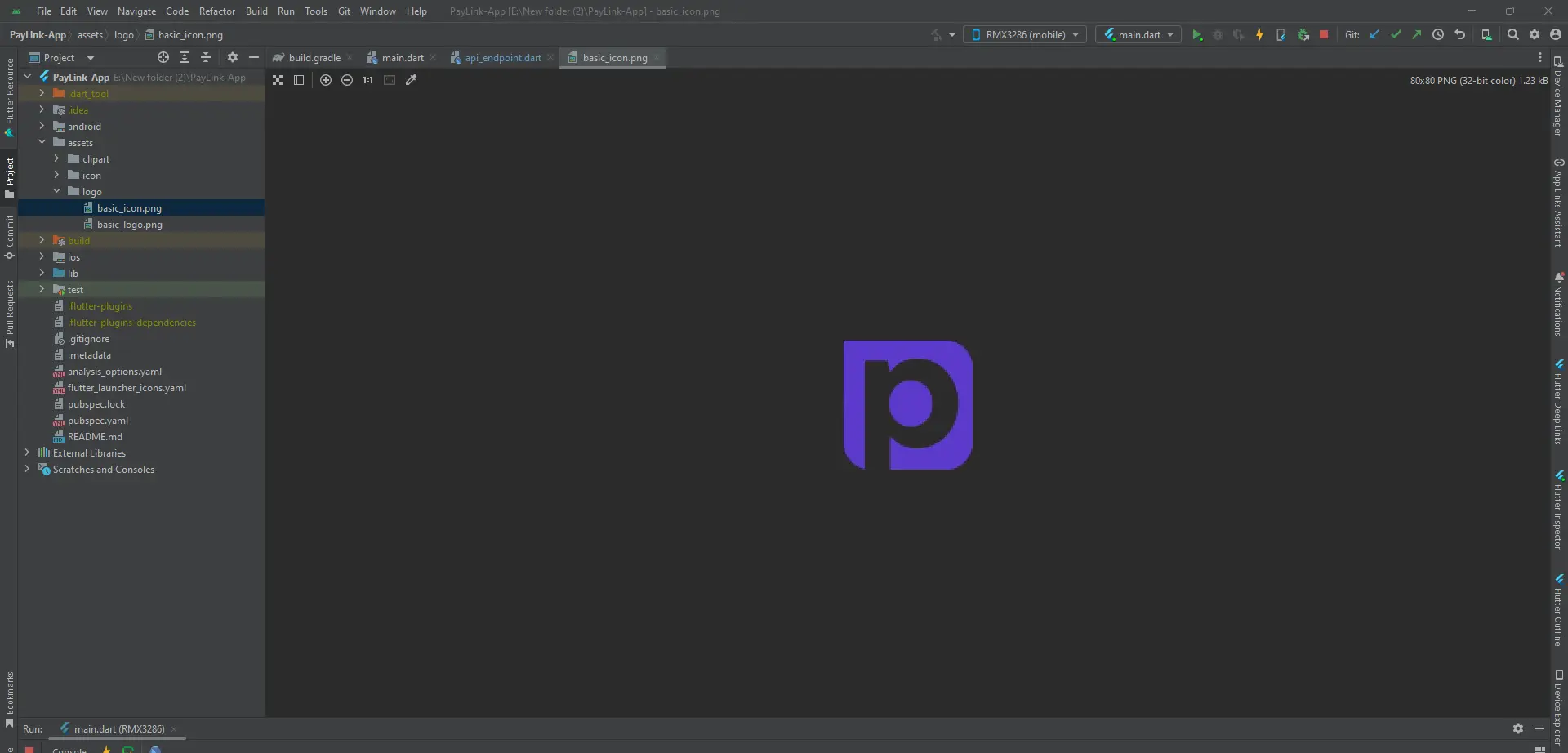Collapse all in Project panel
The height and width of the screenshot is (753, 1568).
point(206,58)
